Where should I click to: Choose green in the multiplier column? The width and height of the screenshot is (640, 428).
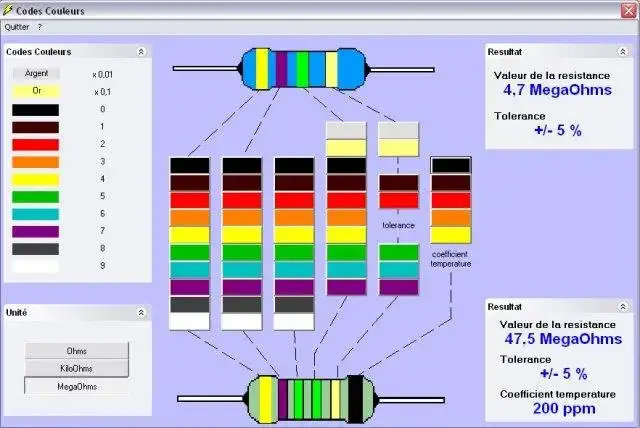click(x=347, y=253)
